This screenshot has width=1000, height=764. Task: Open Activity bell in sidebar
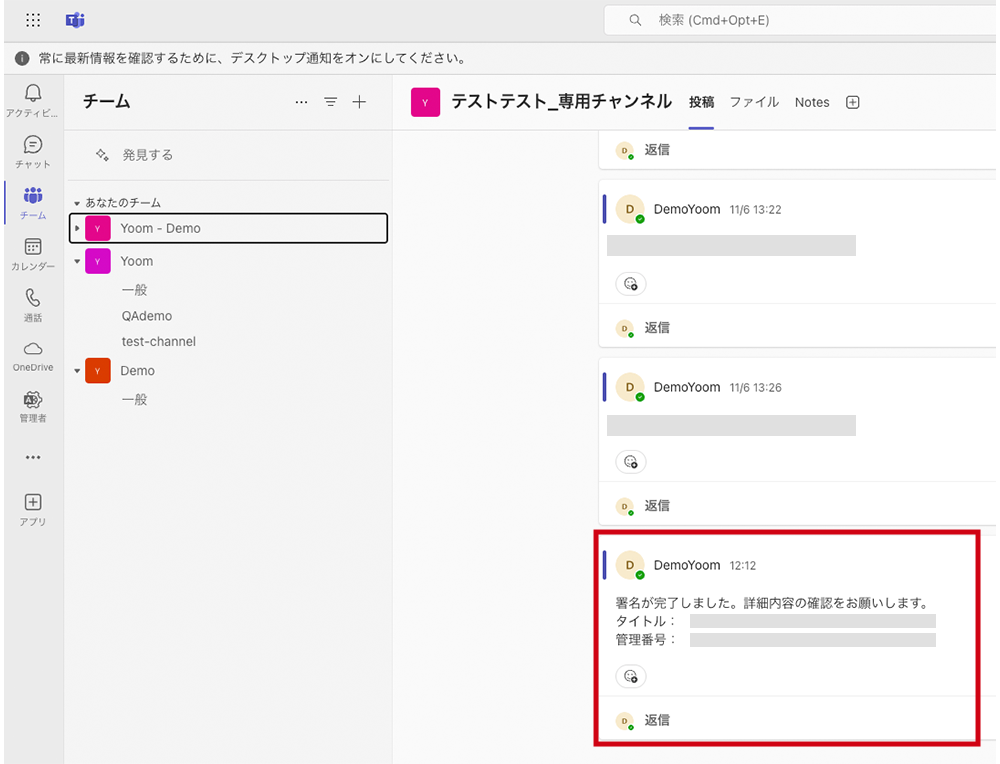tap(33, 94)
